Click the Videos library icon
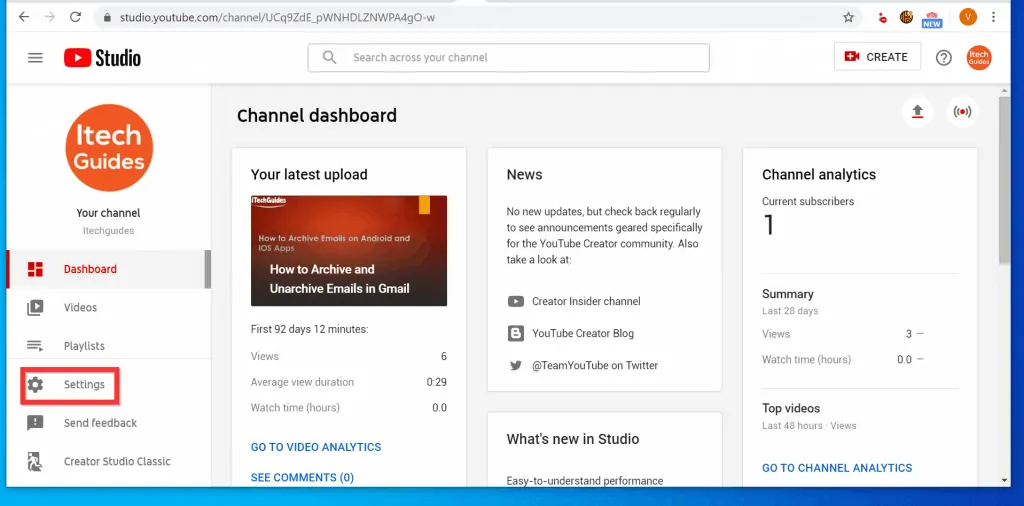 (35, 308)
